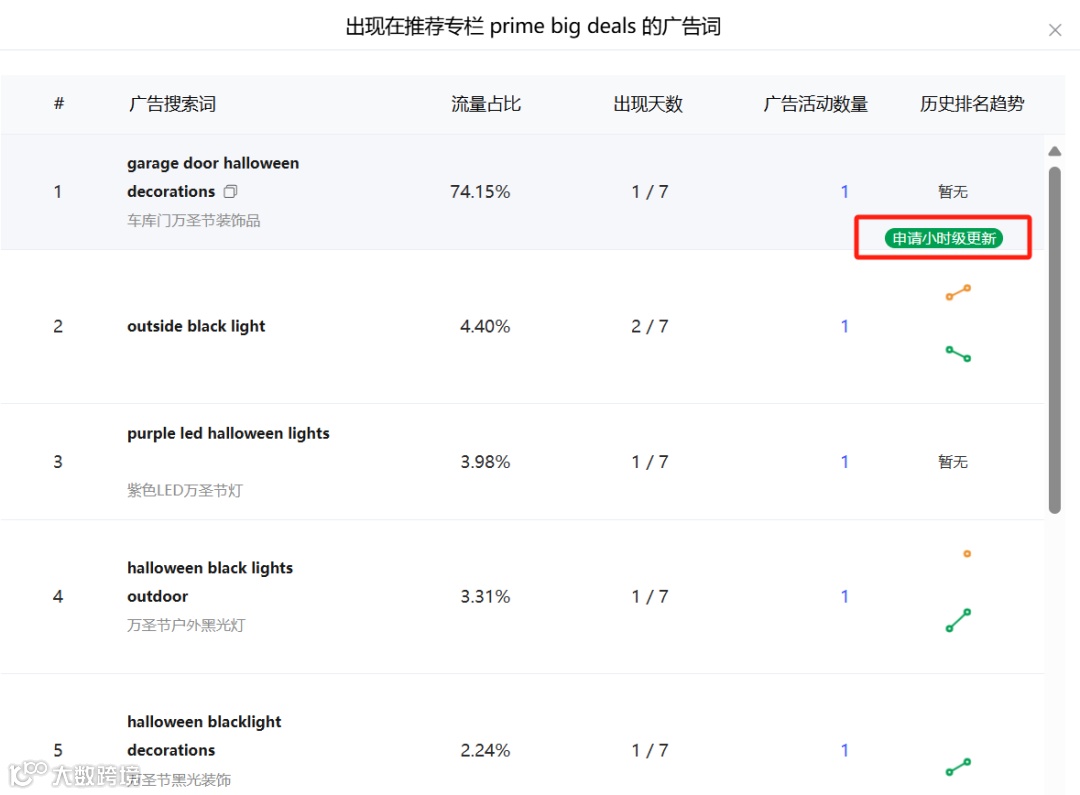The width and height of the screenshot is (1080, 795).
Task: Close the prime big deals dialog
Action: [x=1055, y=30]
